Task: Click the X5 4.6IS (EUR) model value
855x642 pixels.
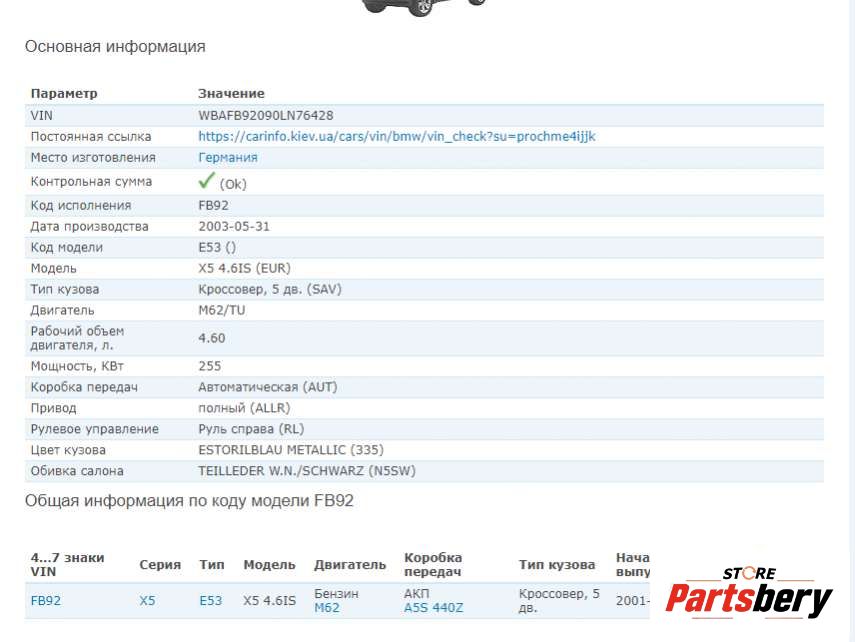Action: click(x=245, y=269)
